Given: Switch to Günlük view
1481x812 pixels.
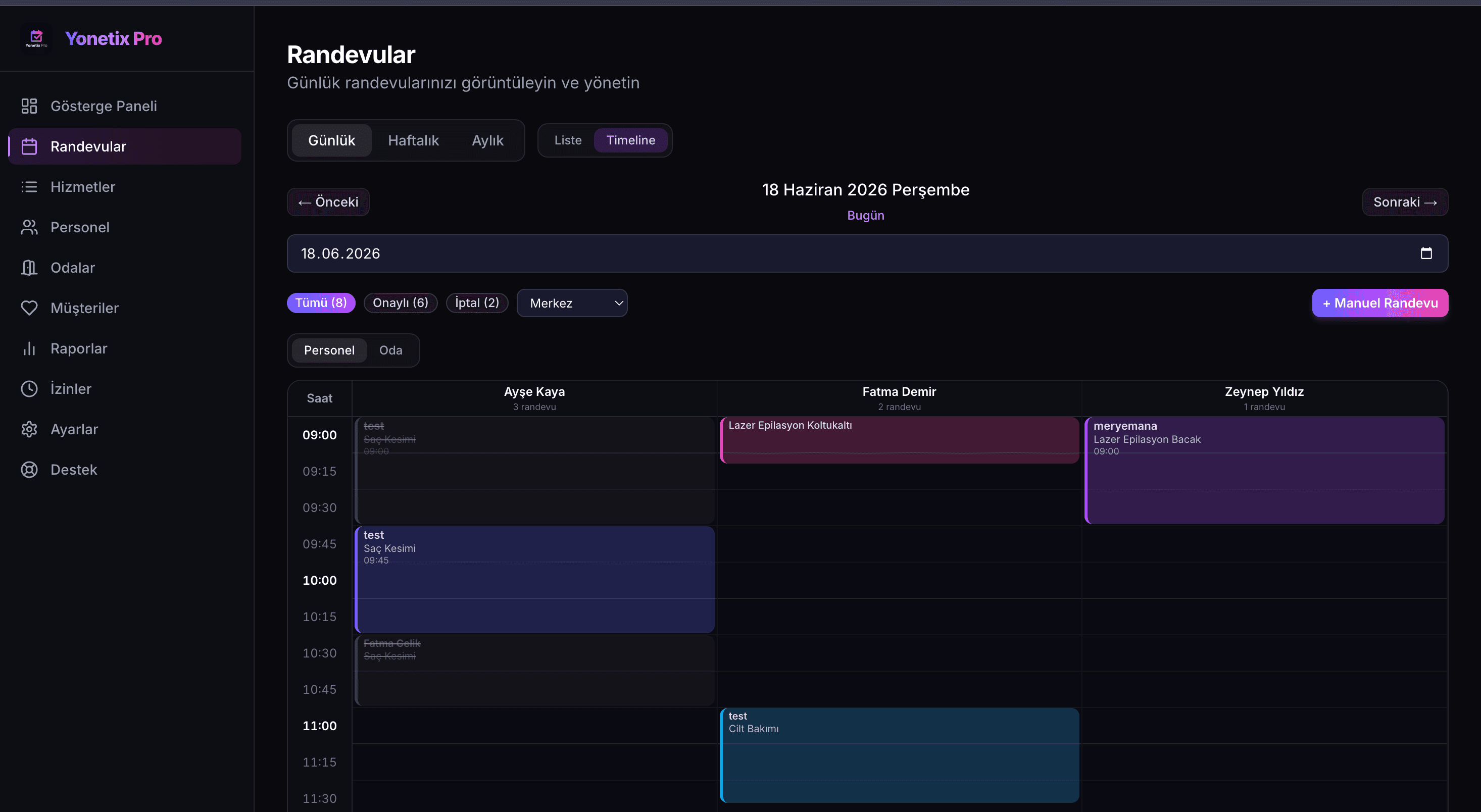Looking at the screenshot, I should pyautogui.click(x=332, y=140).
